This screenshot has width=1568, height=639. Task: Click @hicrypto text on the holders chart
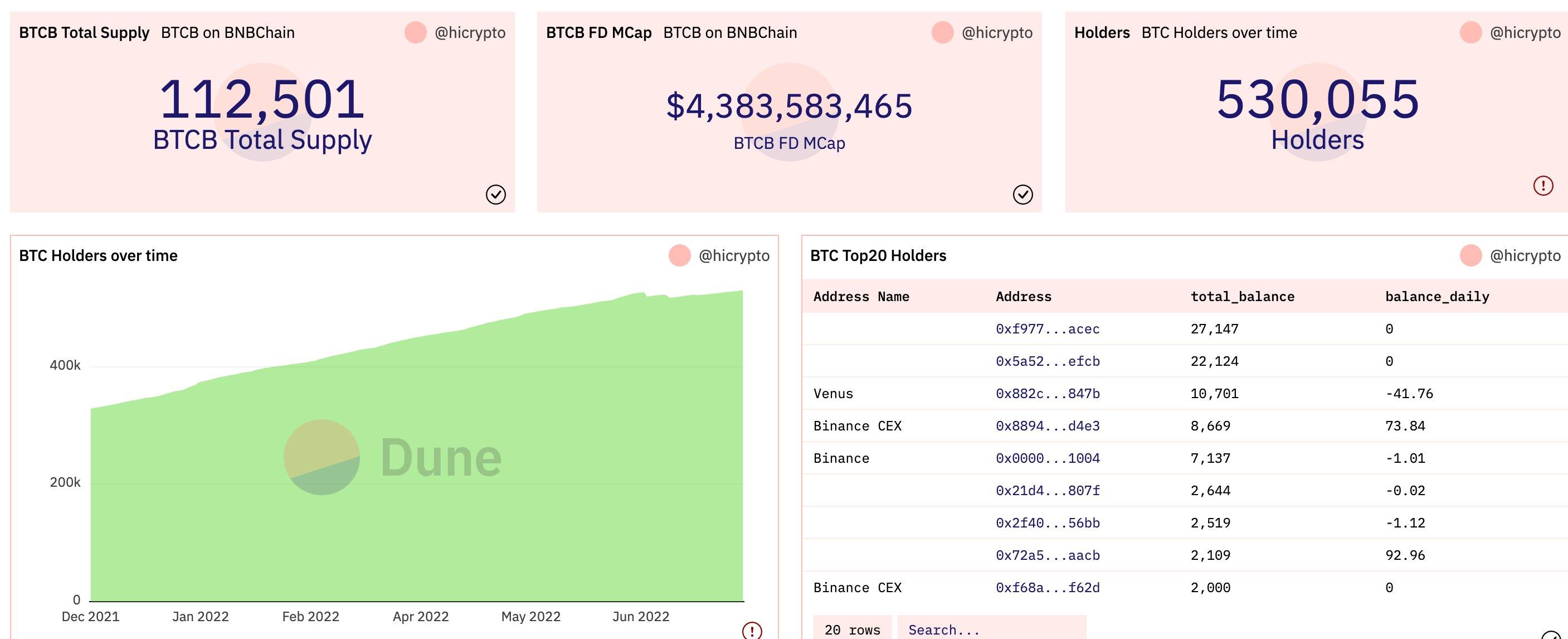coord(736,256)
